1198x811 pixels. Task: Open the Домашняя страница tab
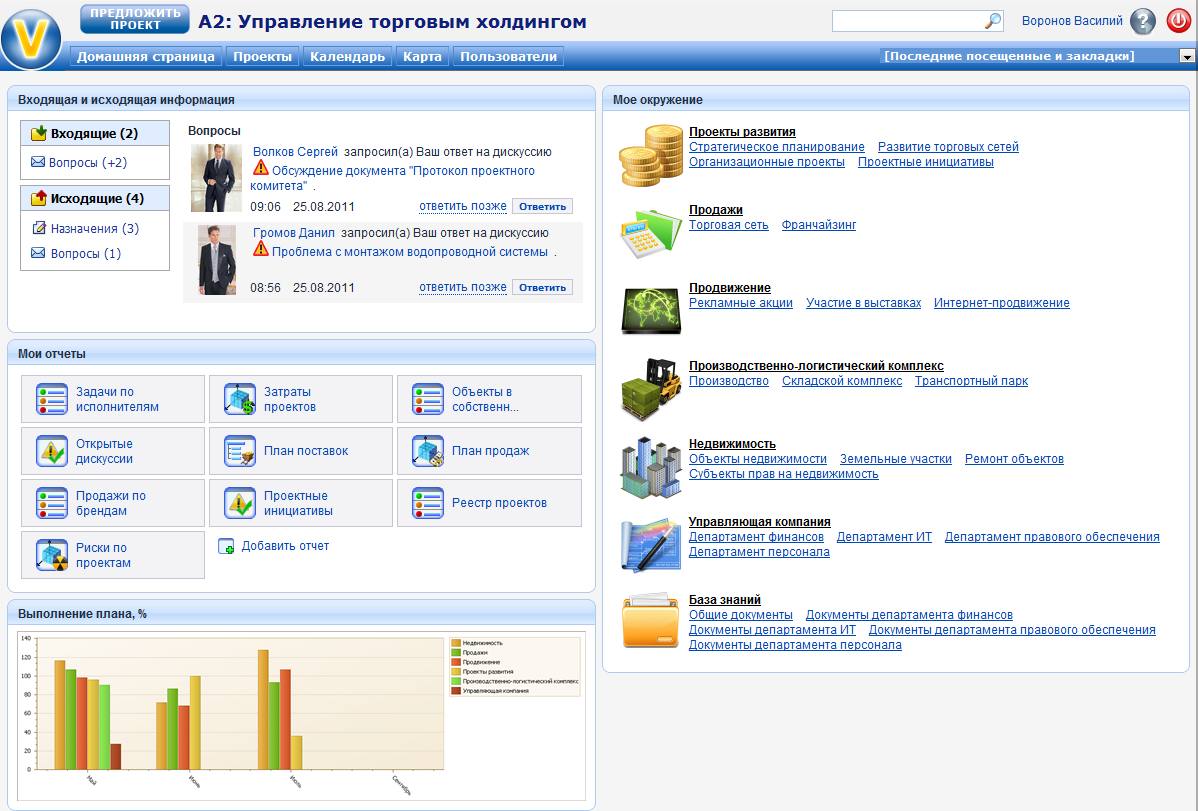pyautogui.click(x=146, y=57)
